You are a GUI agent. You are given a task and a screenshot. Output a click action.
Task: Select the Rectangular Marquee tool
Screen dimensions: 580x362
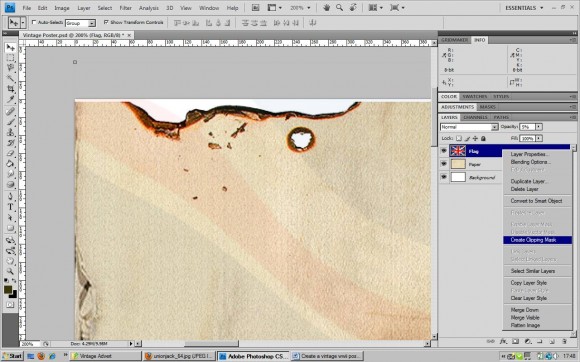[x=10, y=58]
